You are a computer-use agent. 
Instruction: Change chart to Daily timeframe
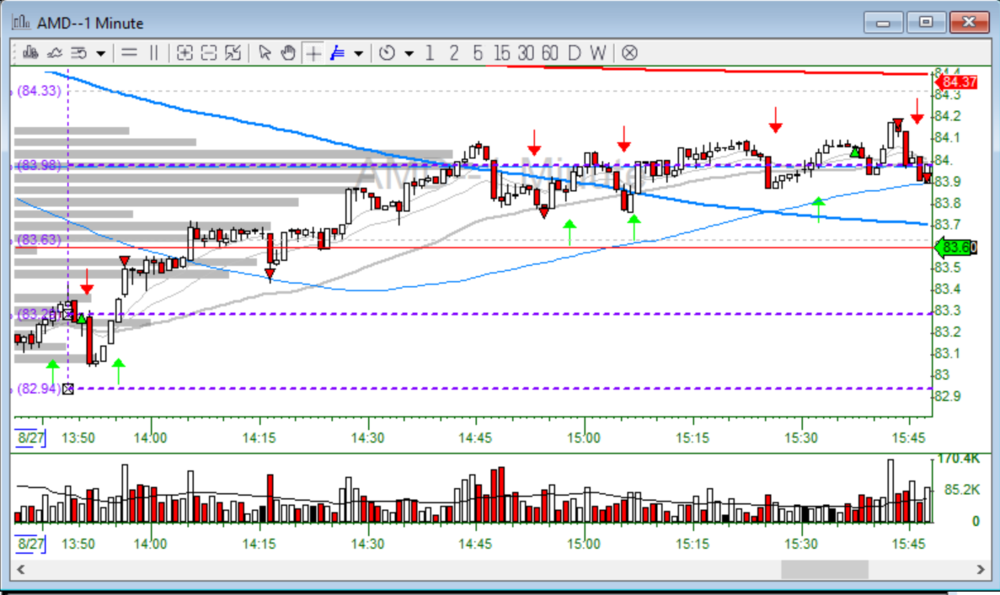coord(574,53)
